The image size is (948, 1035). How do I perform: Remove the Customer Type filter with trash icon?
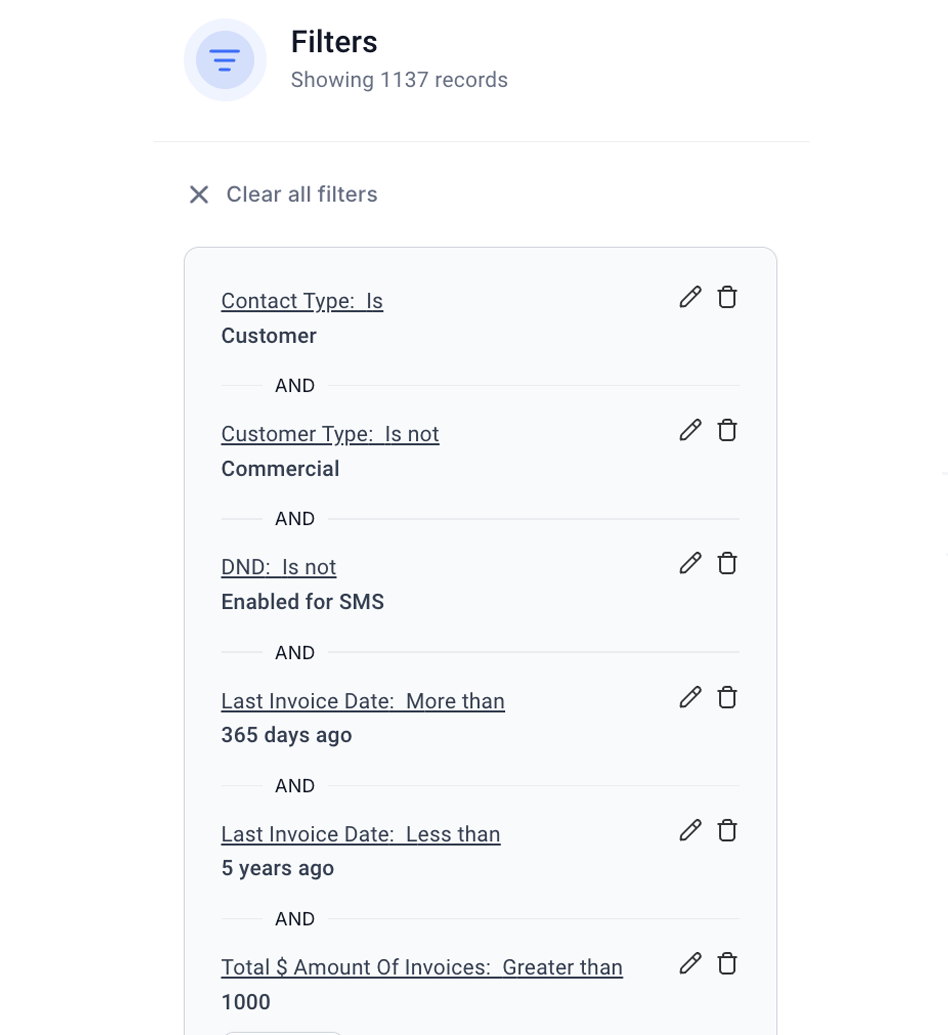pyautogui.click(x=727, y=430)
